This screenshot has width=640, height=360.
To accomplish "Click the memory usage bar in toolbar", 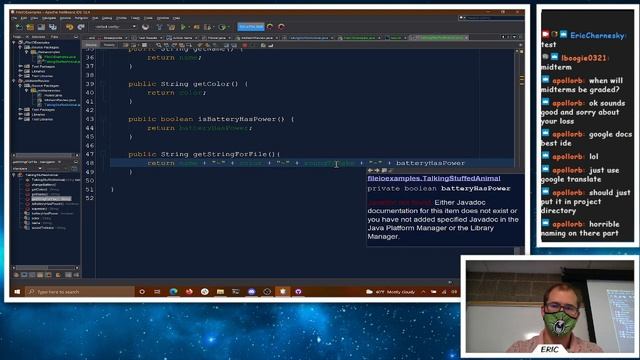I will coord(251,27).
